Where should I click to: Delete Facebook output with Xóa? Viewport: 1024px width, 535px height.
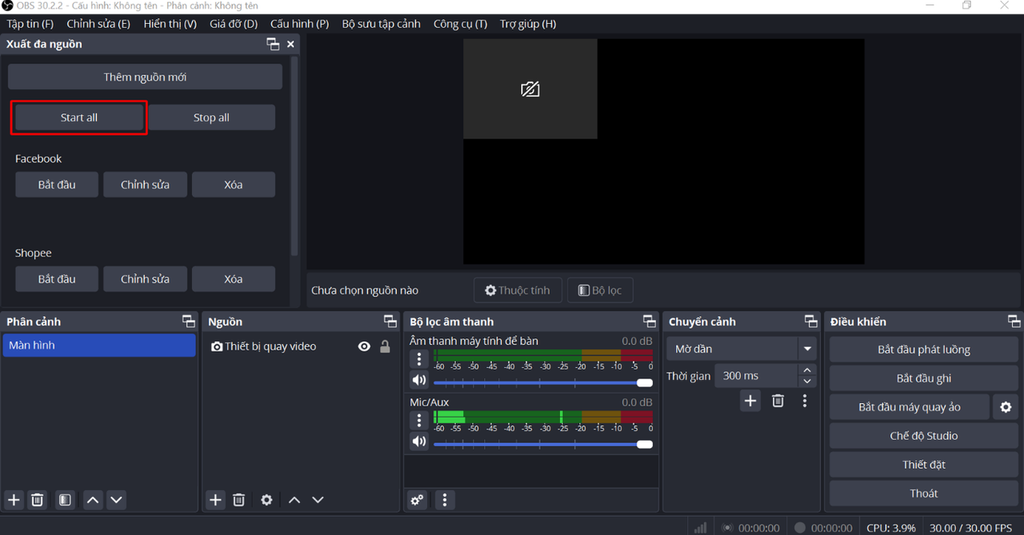(233, 185)
